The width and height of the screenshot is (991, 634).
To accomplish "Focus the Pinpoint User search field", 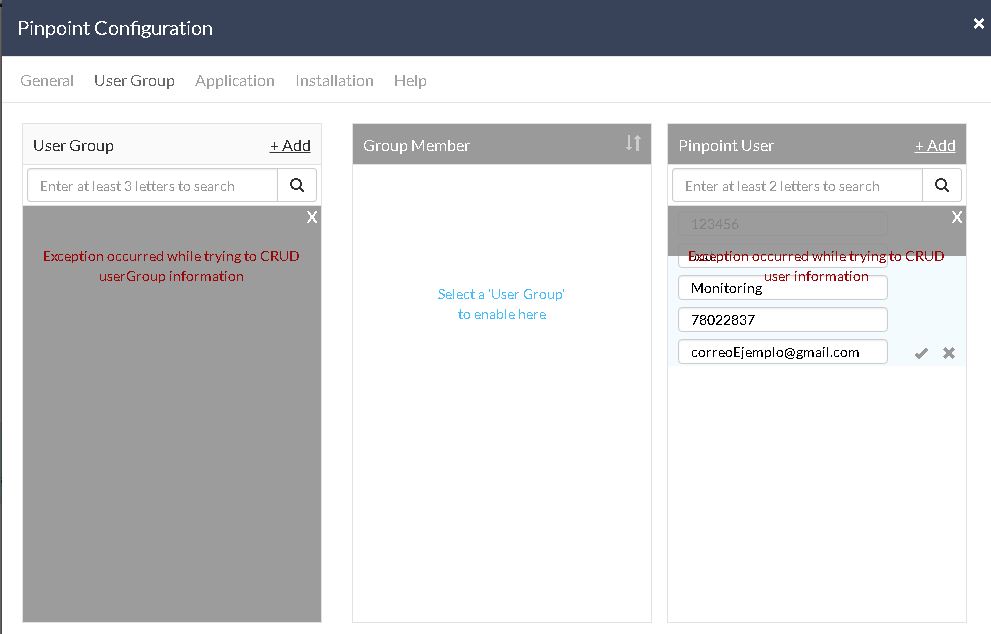I will (797, 185).
